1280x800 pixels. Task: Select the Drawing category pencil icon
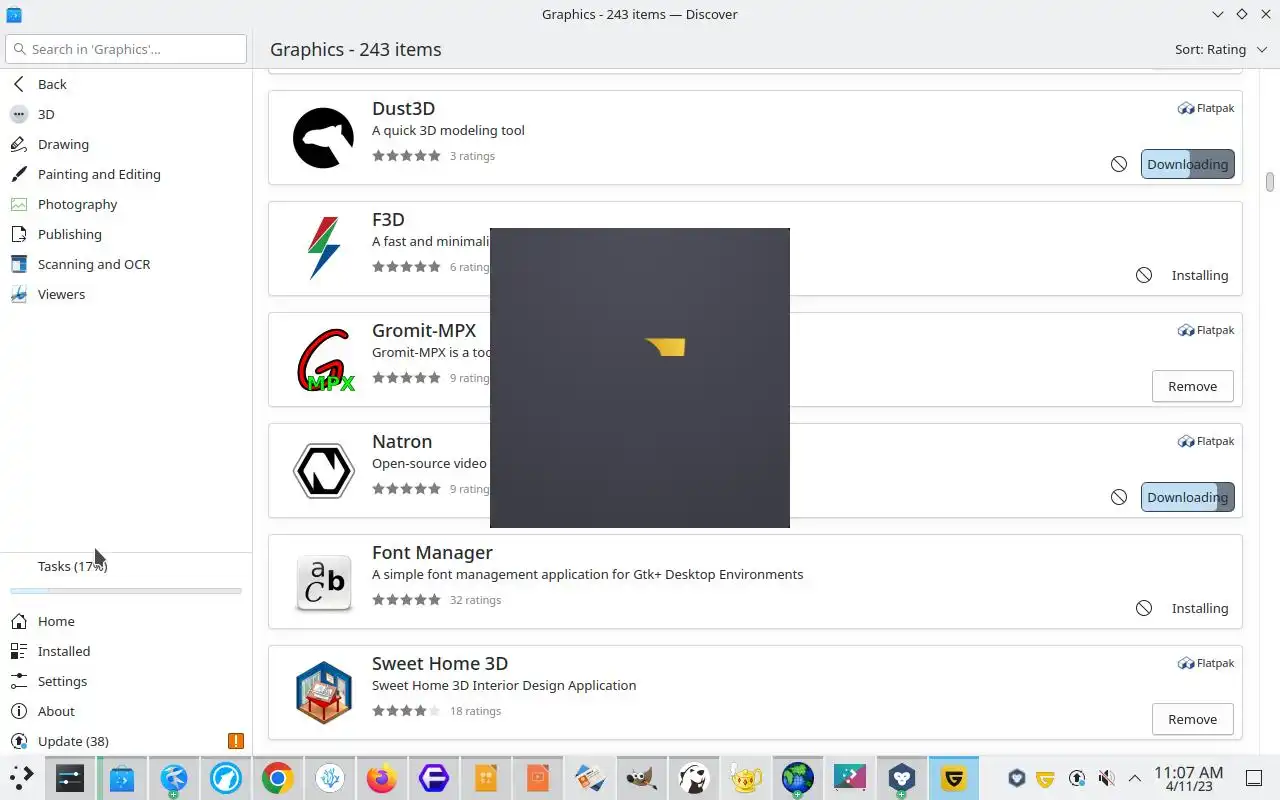click(19, 144)
